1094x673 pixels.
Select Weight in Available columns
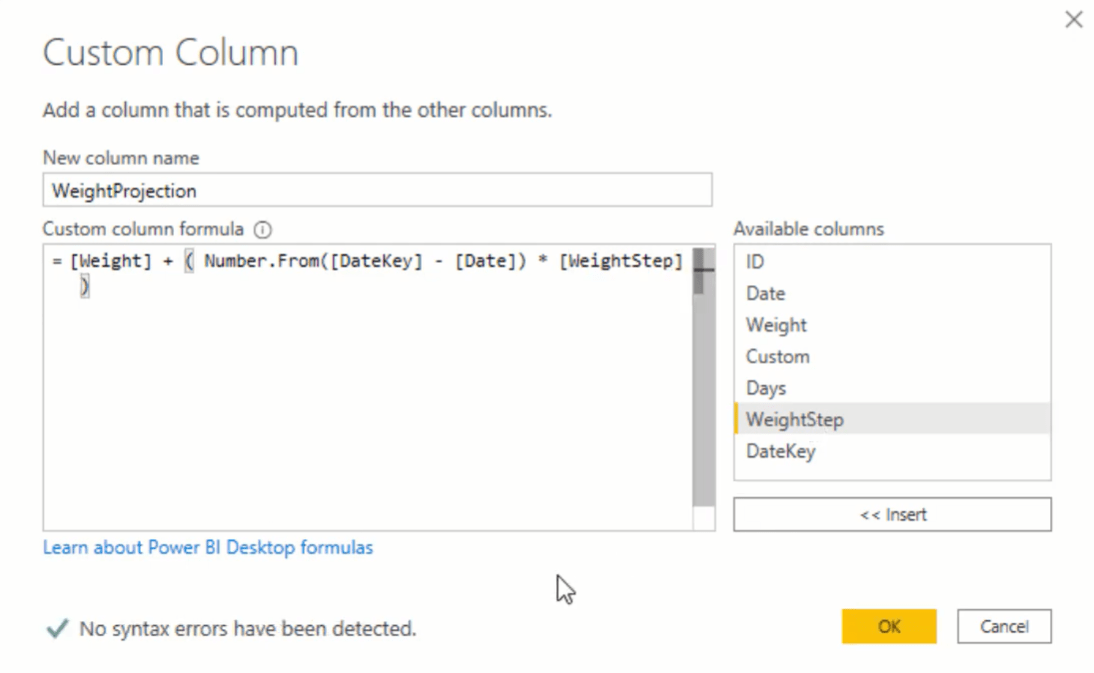892,325
